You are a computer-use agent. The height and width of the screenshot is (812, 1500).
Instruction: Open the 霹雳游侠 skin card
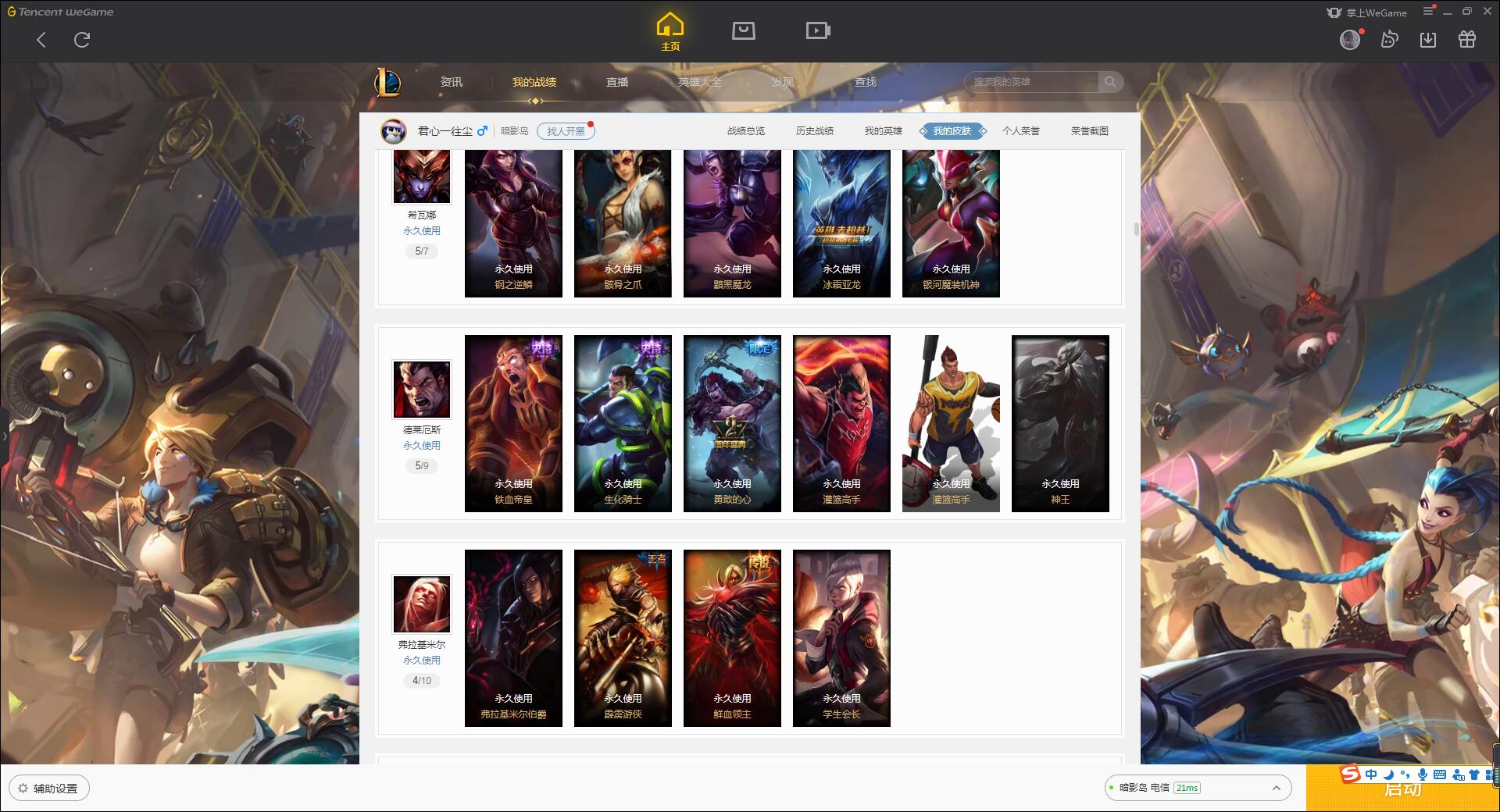point(623,639)
